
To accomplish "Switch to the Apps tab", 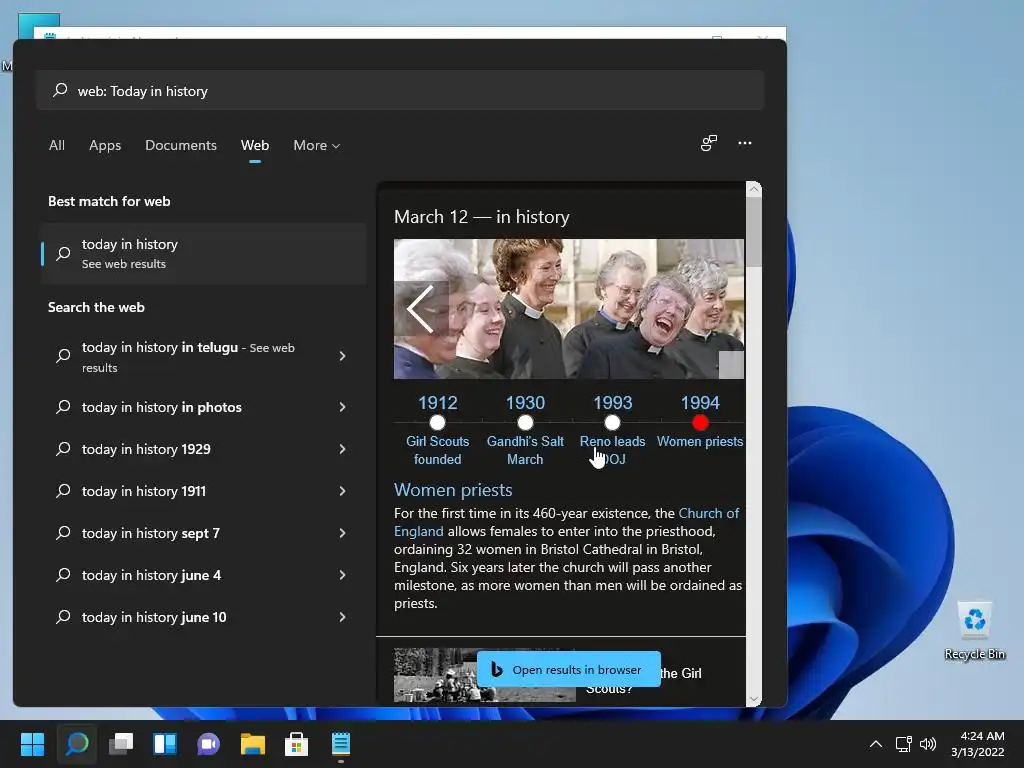I will pyautogui.click(x=105, y=145).
